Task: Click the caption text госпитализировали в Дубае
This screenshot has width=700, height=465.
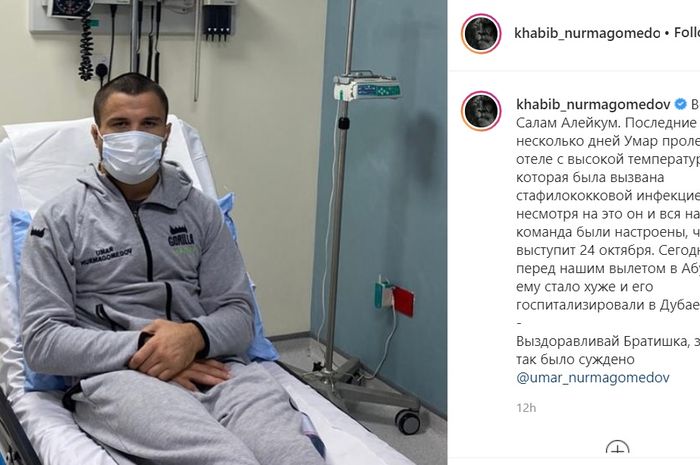Action: [x=608, y=305]
